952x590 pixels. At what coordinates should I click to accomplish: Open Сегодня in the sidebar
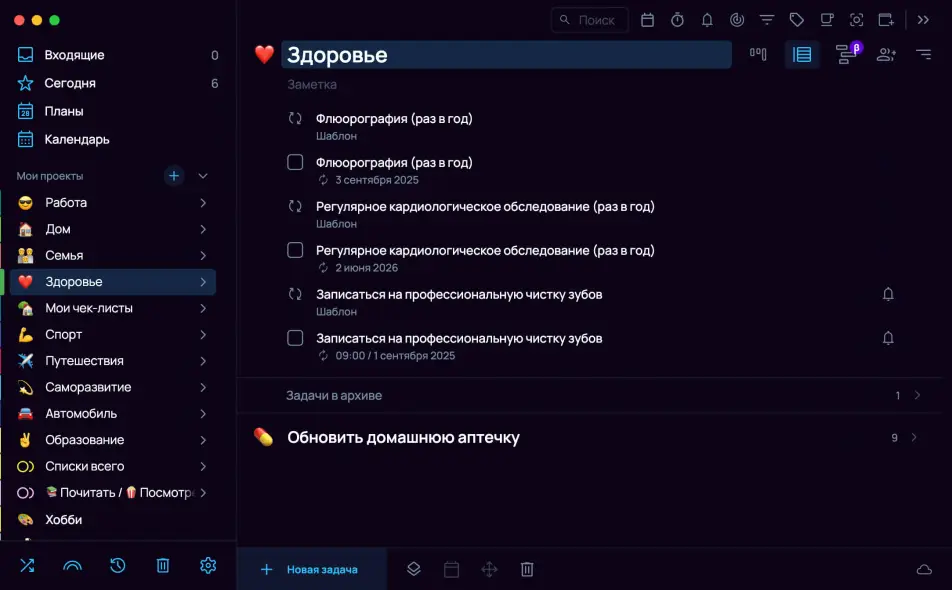coord(70,84)
